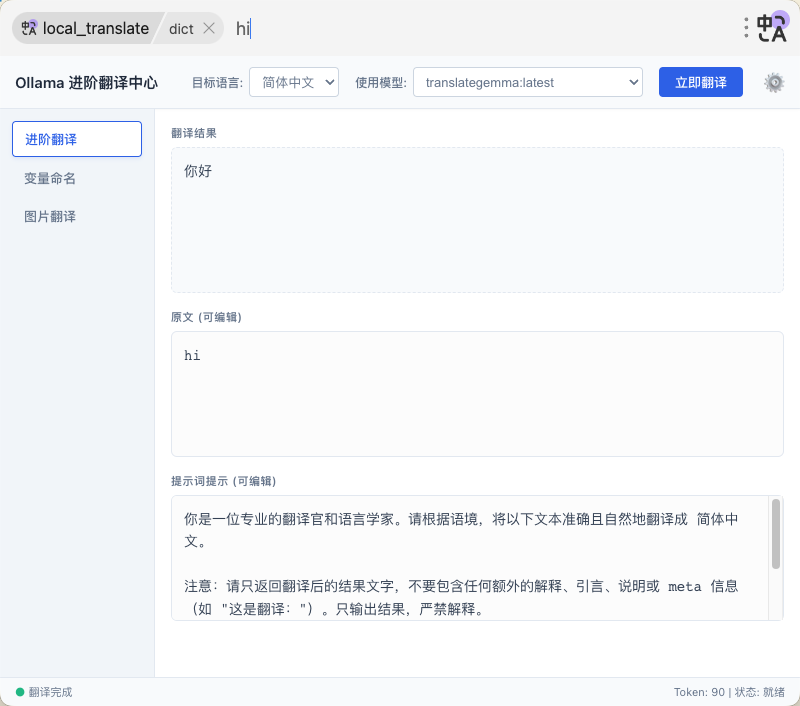800x706 pixels.
Task: Switch to the 变量命名 sidebar tab
Action: click(50, 178)
